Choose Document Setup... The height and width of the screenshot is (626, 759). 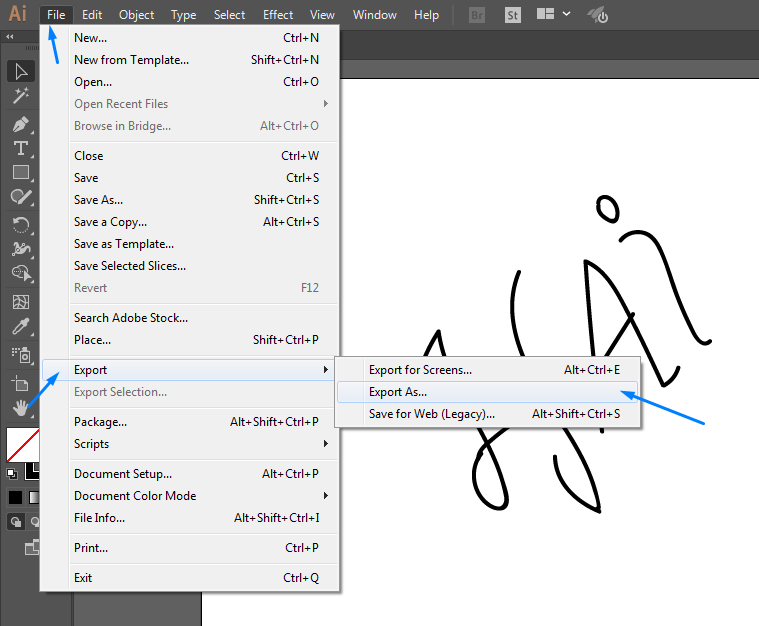pyautogui.click(x=190, y=473)
